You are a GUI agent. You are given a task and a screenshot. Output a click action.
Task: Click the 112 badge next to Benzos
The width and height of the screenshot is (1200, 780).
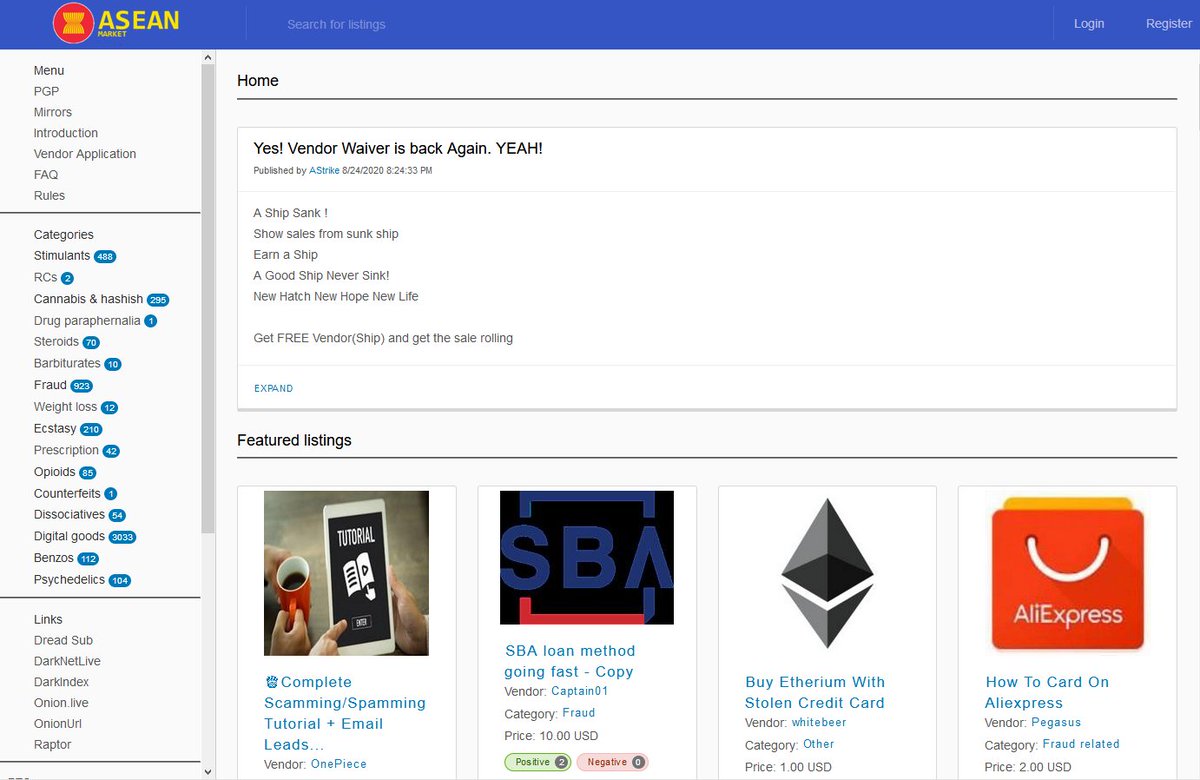tap(88, 559)
